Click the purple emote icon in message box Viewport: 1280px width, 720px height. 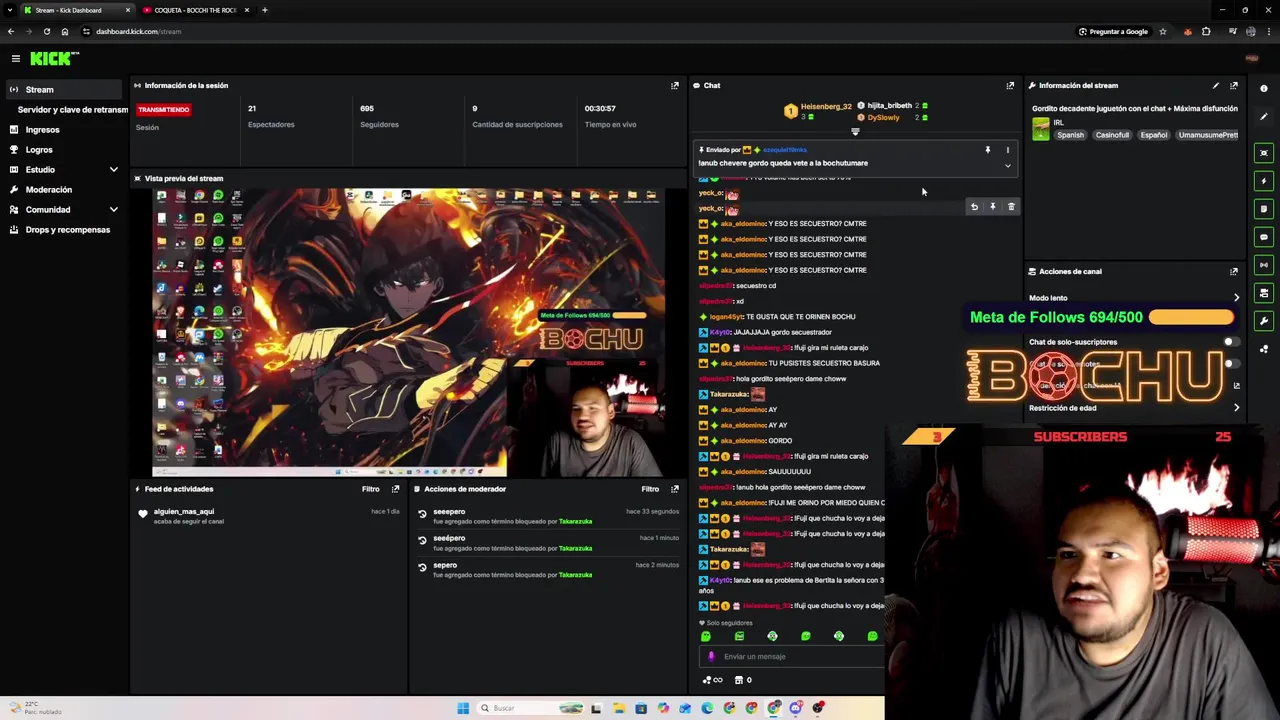(711, 657)
